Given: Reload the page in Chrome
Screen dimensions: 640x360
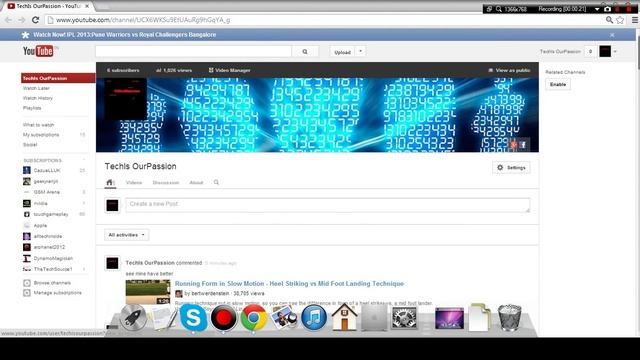Looking at the screenshot, I should [36, 20].
